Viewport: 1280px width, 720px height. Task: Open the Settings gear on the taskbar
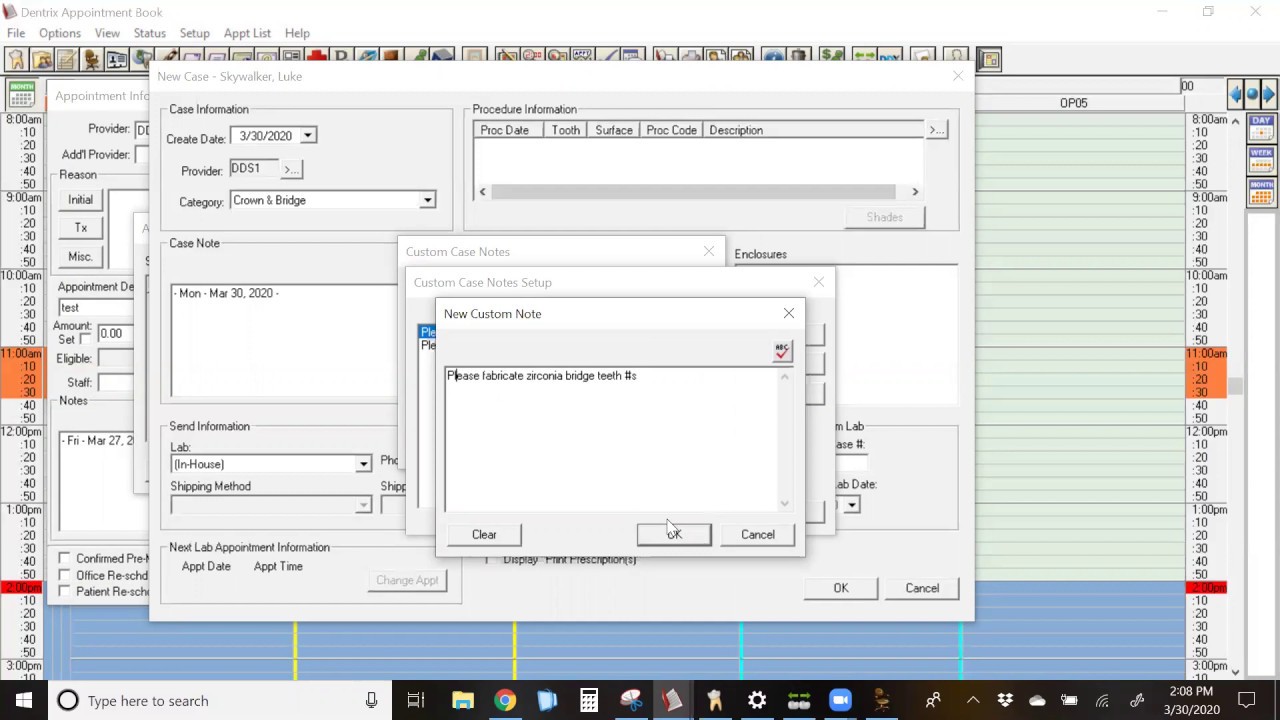[x=757, y=700]
